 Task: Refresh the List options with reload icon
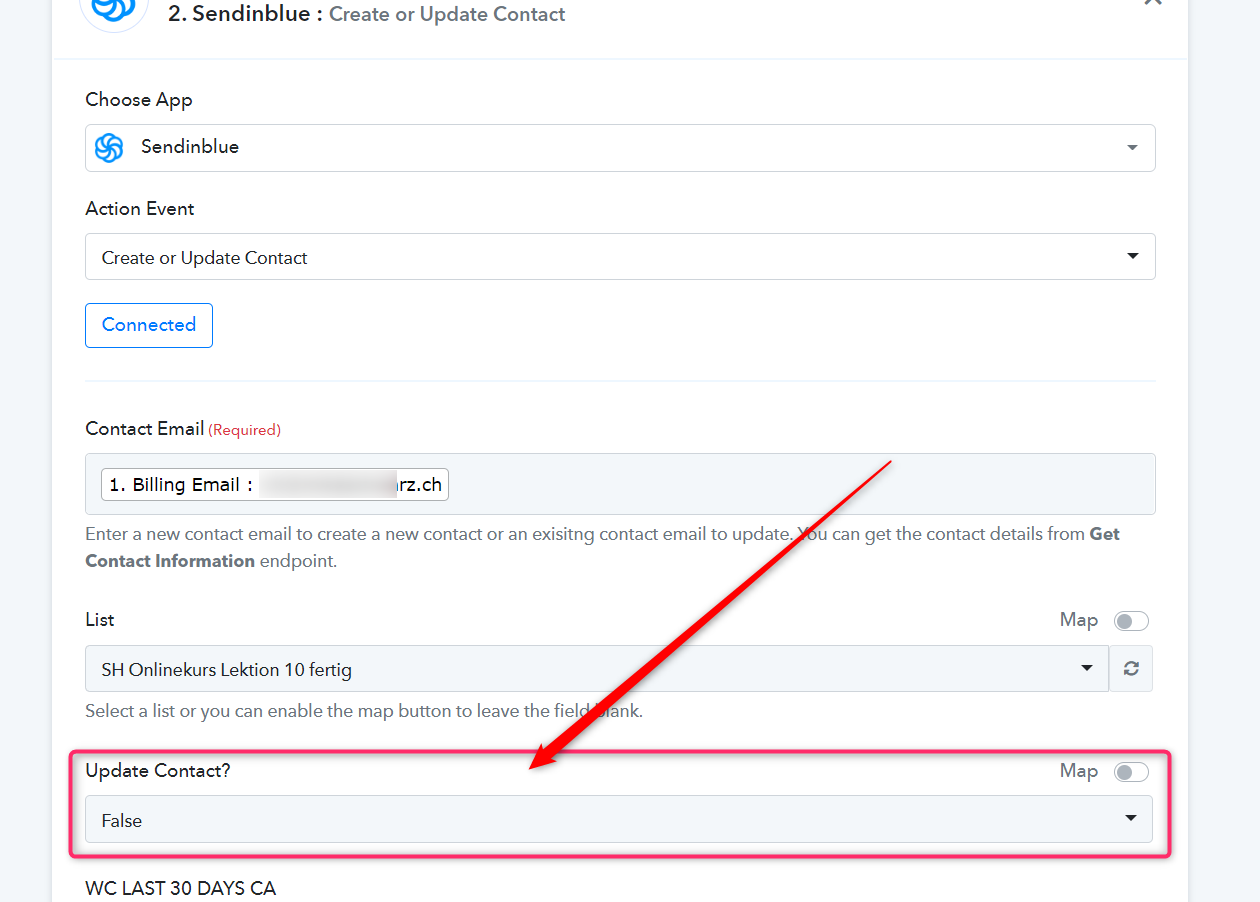pyautogui.click(x=1131, y=669)
